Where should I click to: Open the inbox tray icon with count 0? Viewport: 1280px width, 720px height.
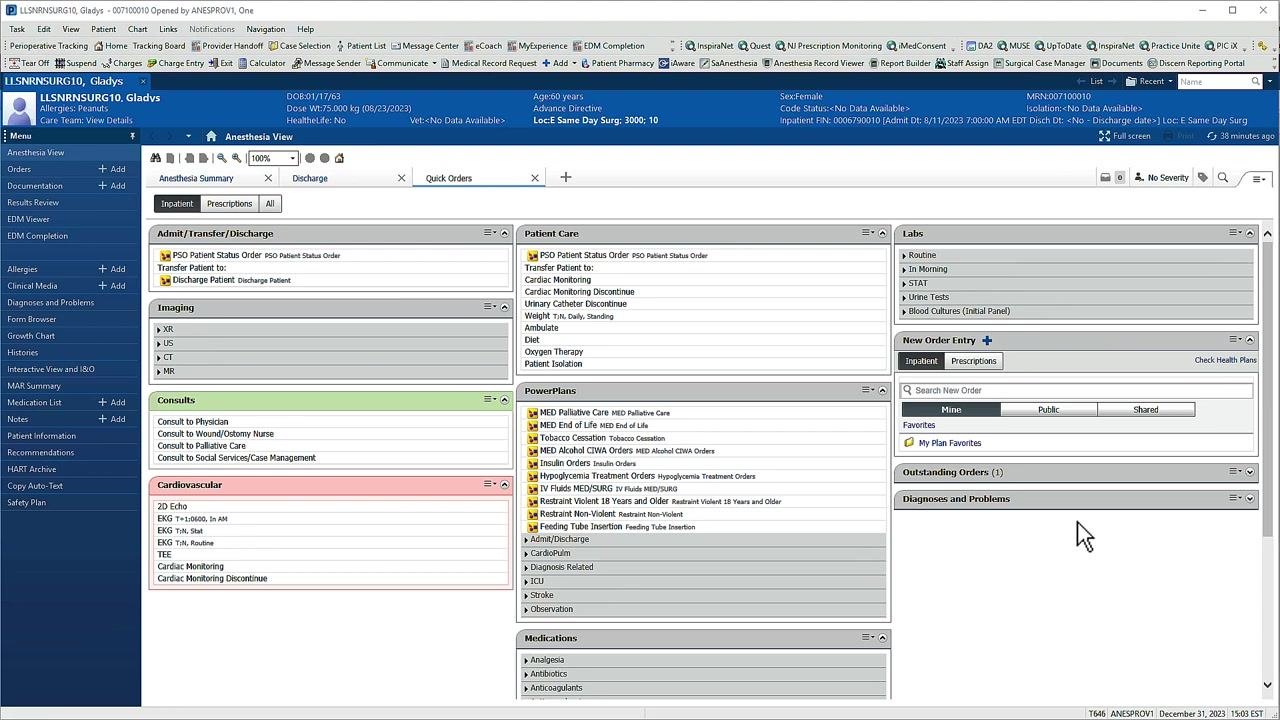(1105, 178)
